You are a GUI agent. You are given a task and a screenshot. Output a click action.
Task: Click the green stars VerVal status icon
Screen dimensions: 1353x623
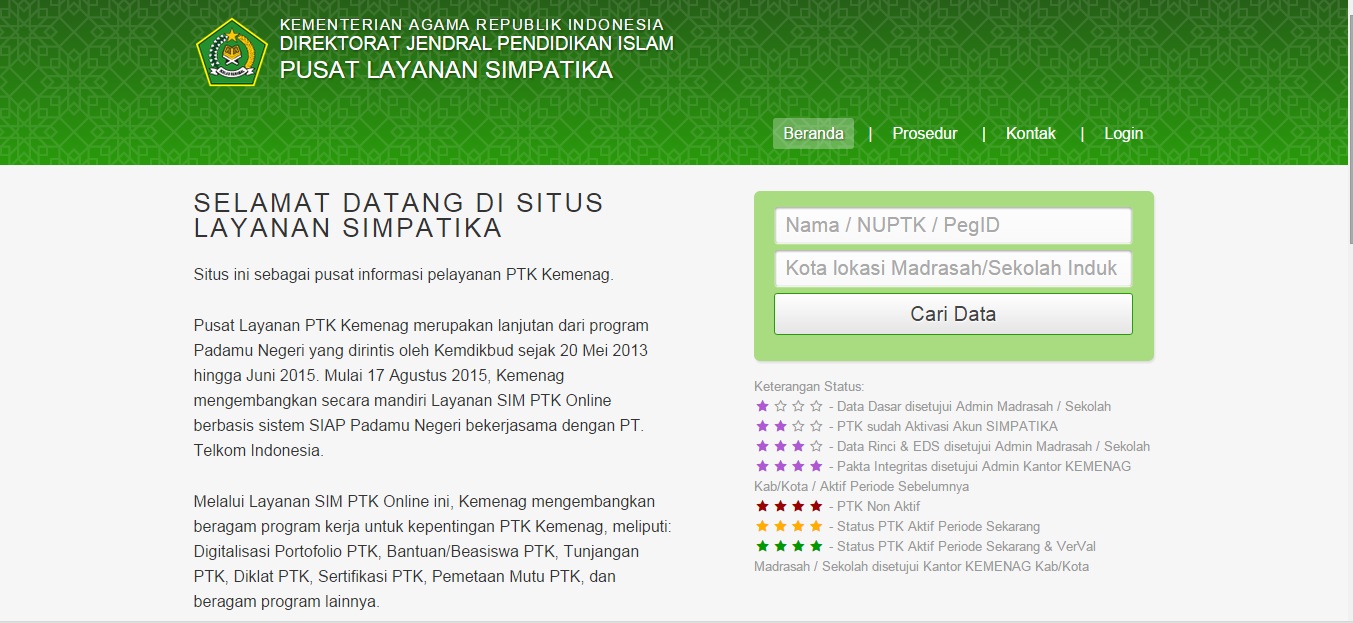789,546
